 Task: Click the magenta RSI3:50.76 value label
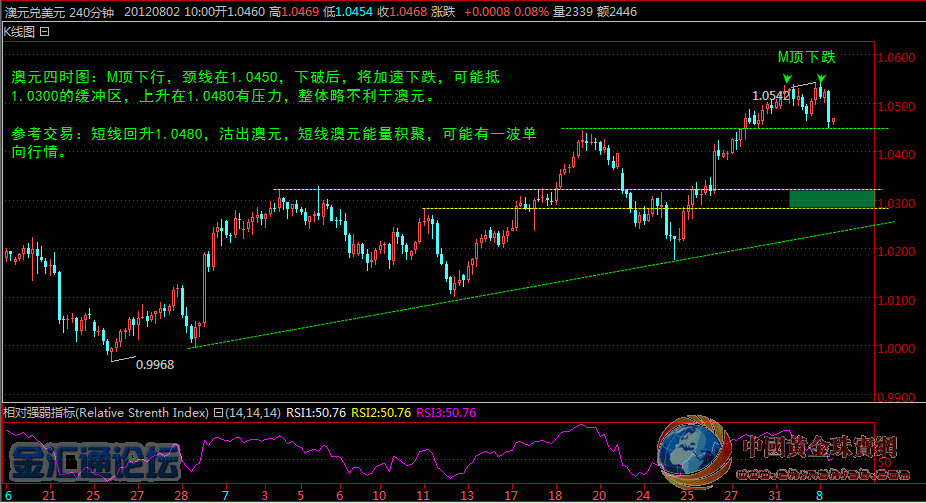[446, 412]
